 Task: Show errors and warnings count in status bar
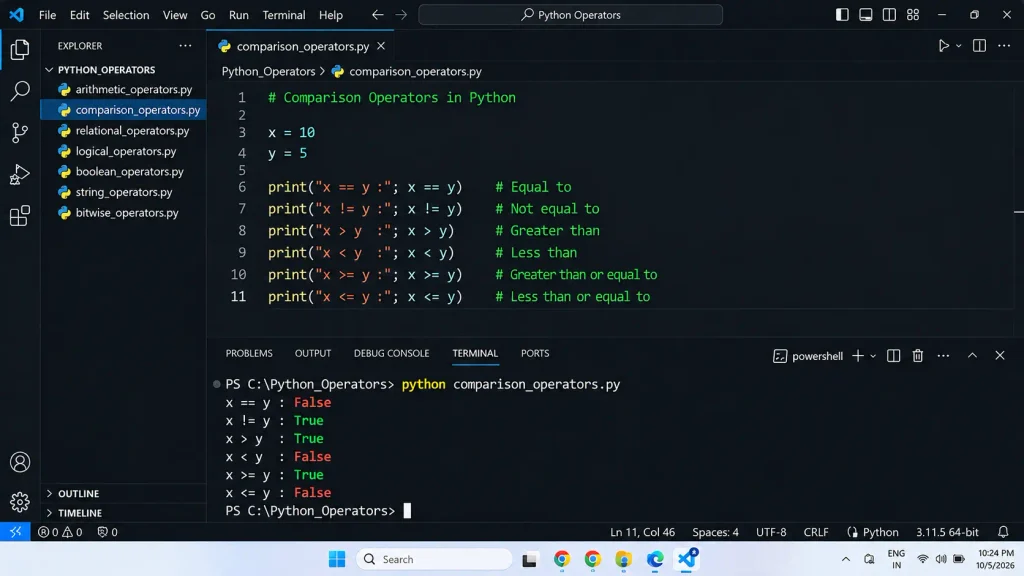coord(60,532)
